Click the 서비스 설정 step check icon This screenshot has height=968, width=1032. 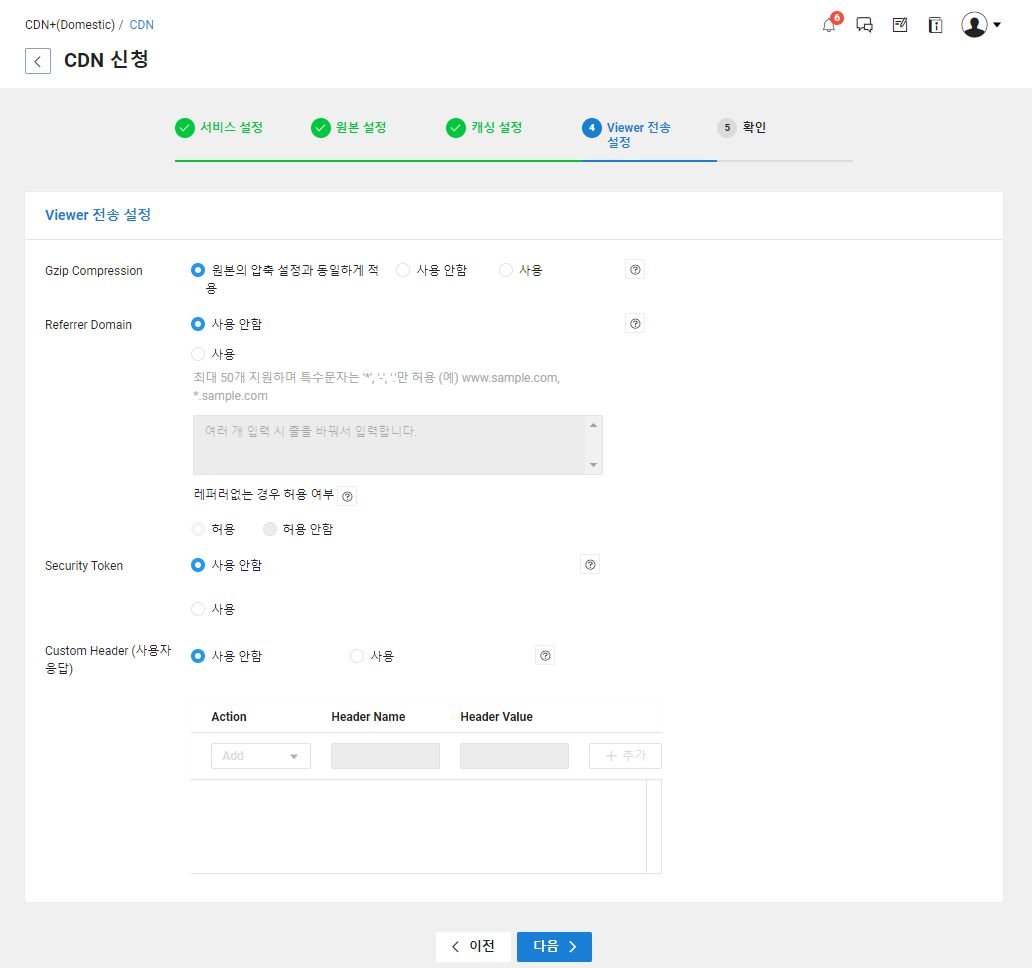pos(185,128)
